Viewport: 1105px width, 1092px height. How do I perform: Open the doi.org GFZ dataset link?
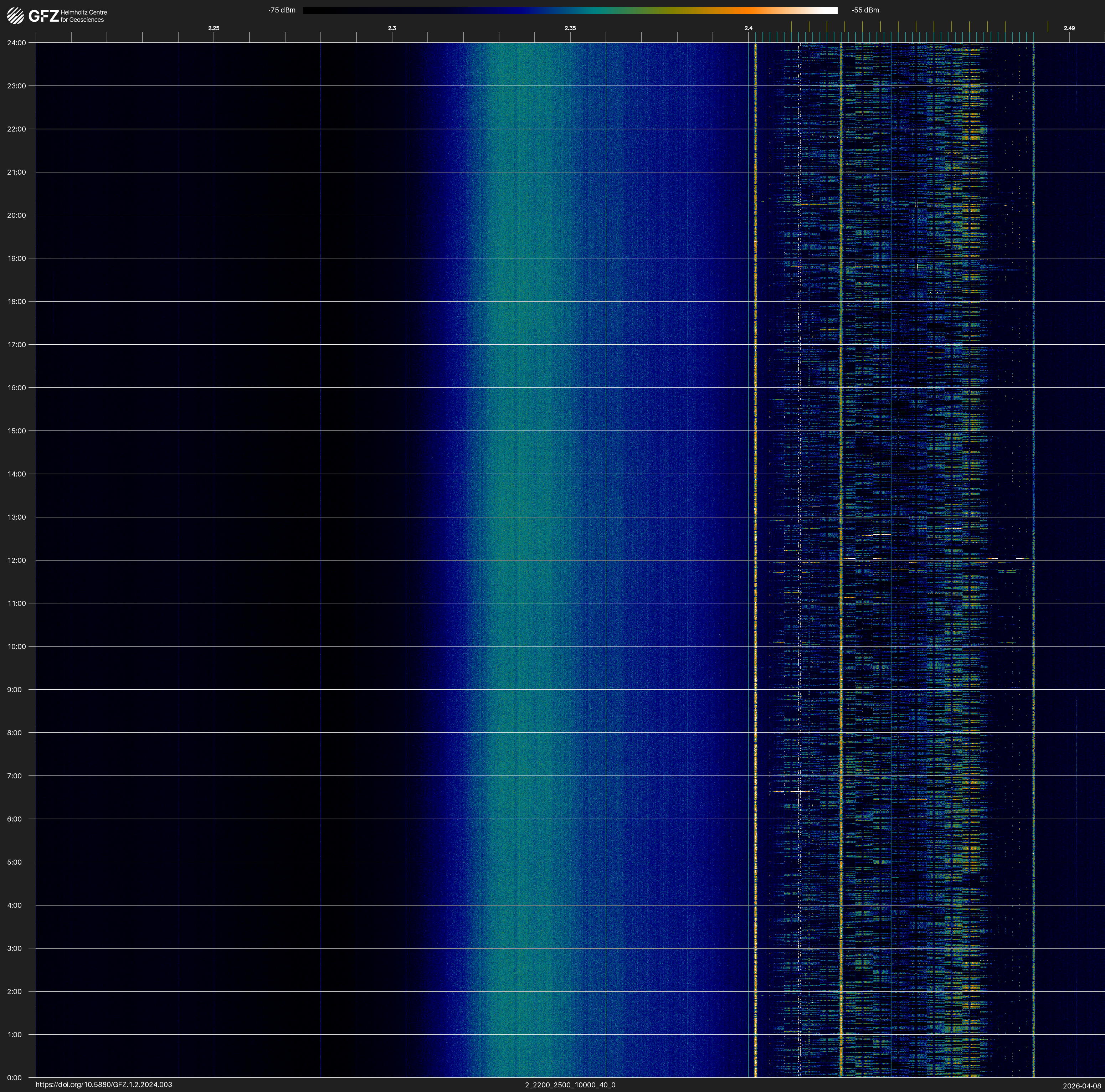[x=103, y=1085]
